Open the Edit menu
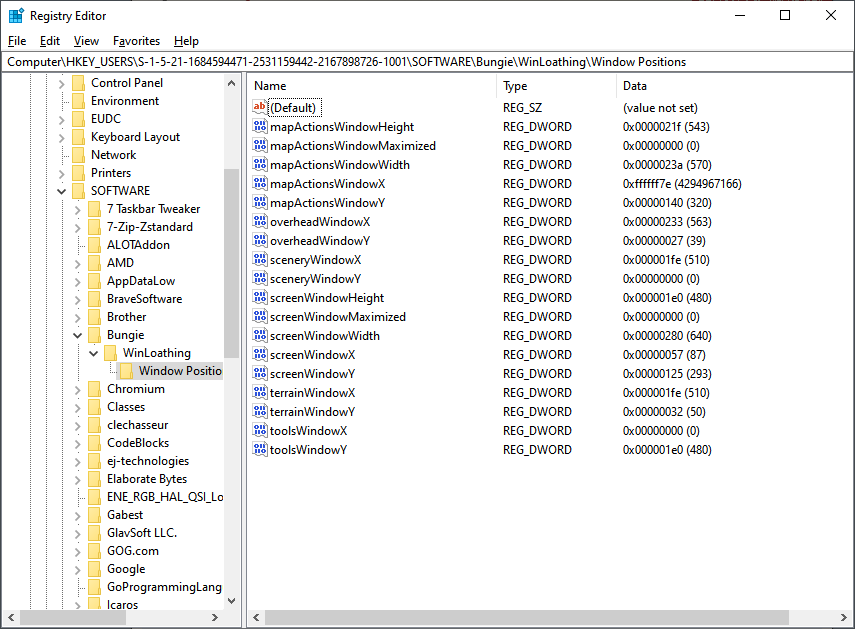The height and width of the screenshot is (629, 855). point(50,41)
